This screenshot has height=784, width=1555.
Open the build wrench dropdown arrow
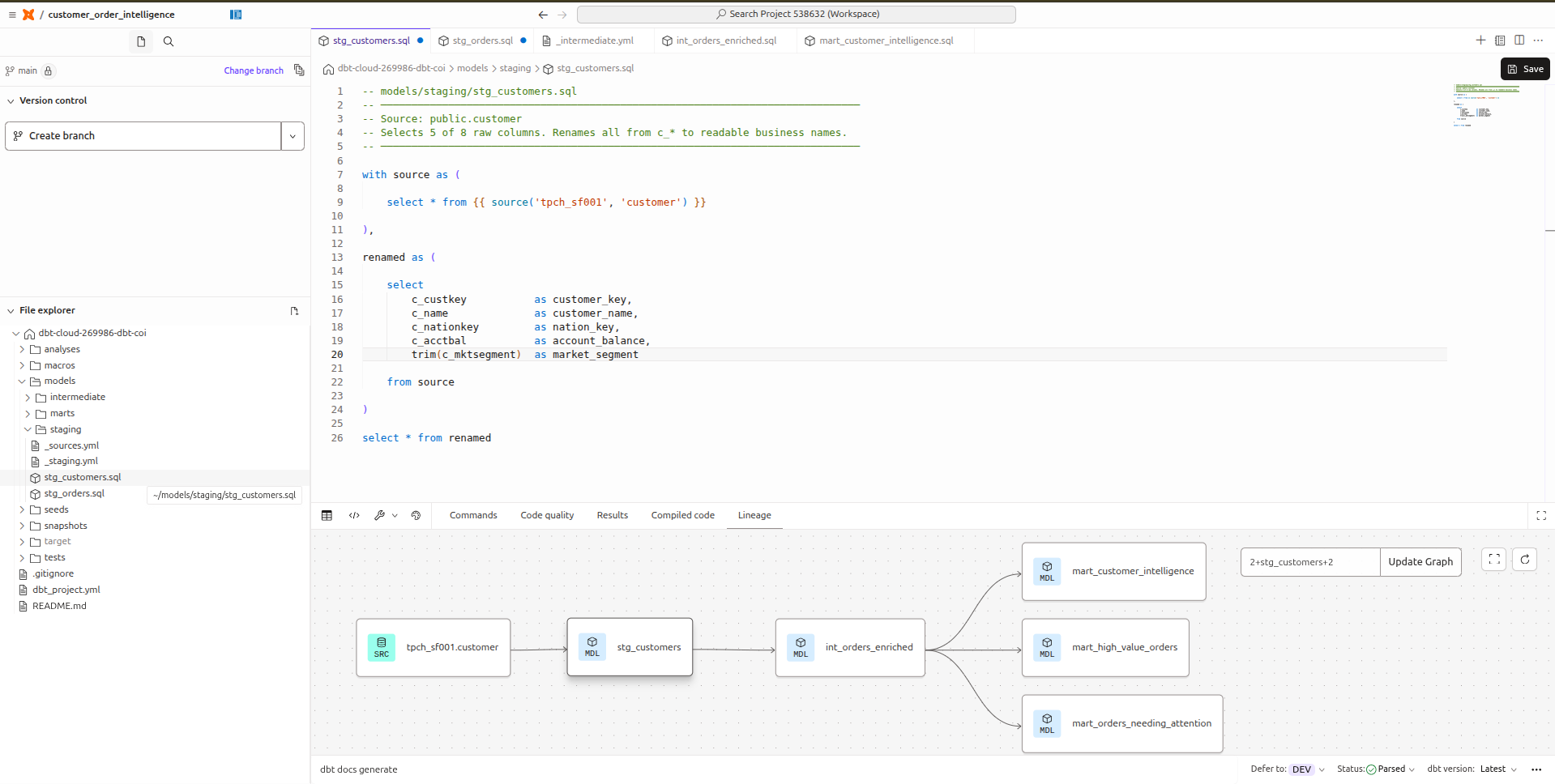click(395, 515)
